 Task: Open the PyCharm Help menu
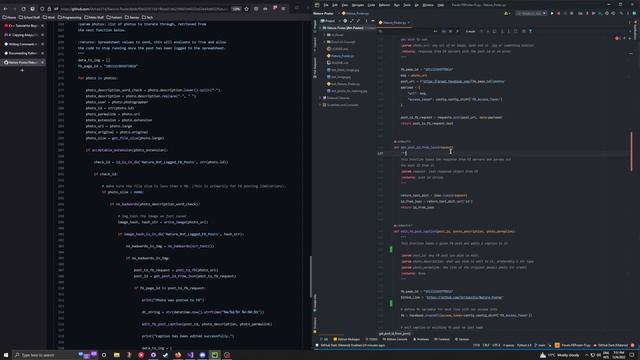click(x=441, y=5)
